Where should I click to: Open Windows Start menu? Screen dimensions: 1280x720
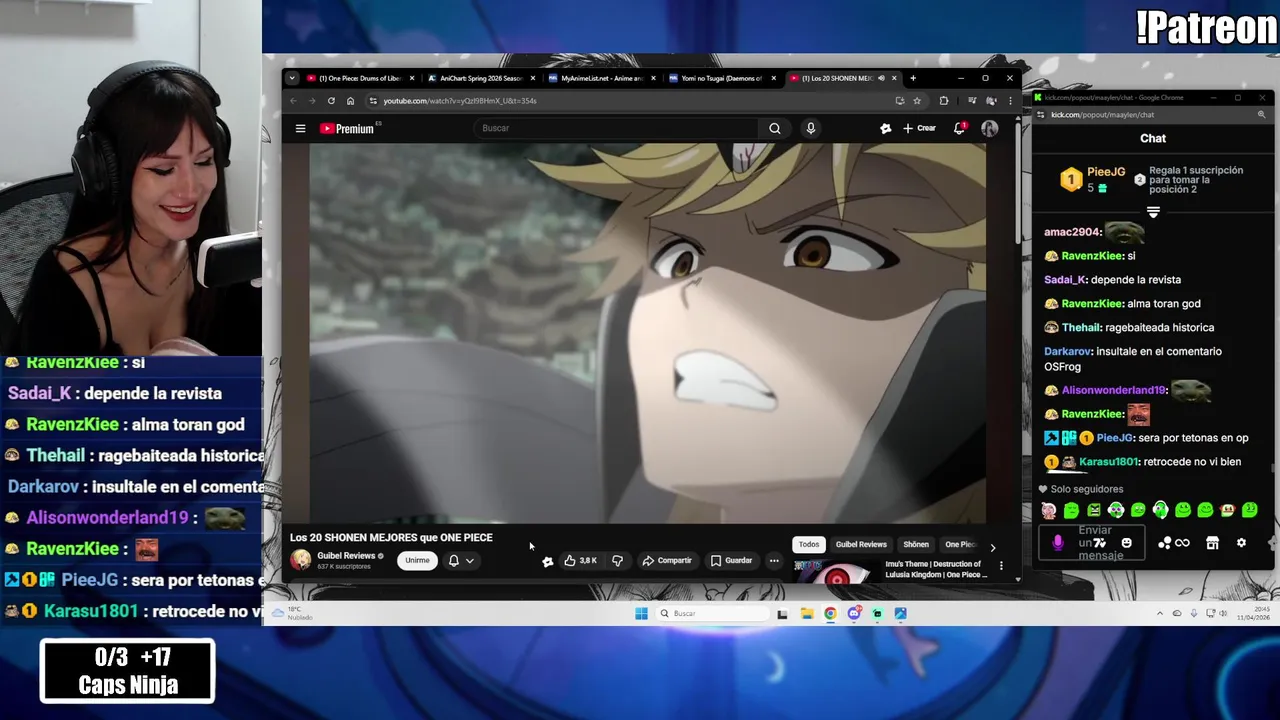(641, 614)
